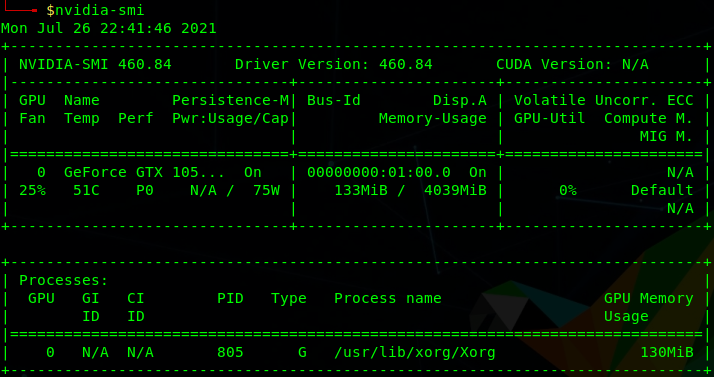The height and width of the screenshot is (377, 714).
Task: Click the Pwr:Usage/Cap header
Action: pyautogui.click(x=230, y=119)
